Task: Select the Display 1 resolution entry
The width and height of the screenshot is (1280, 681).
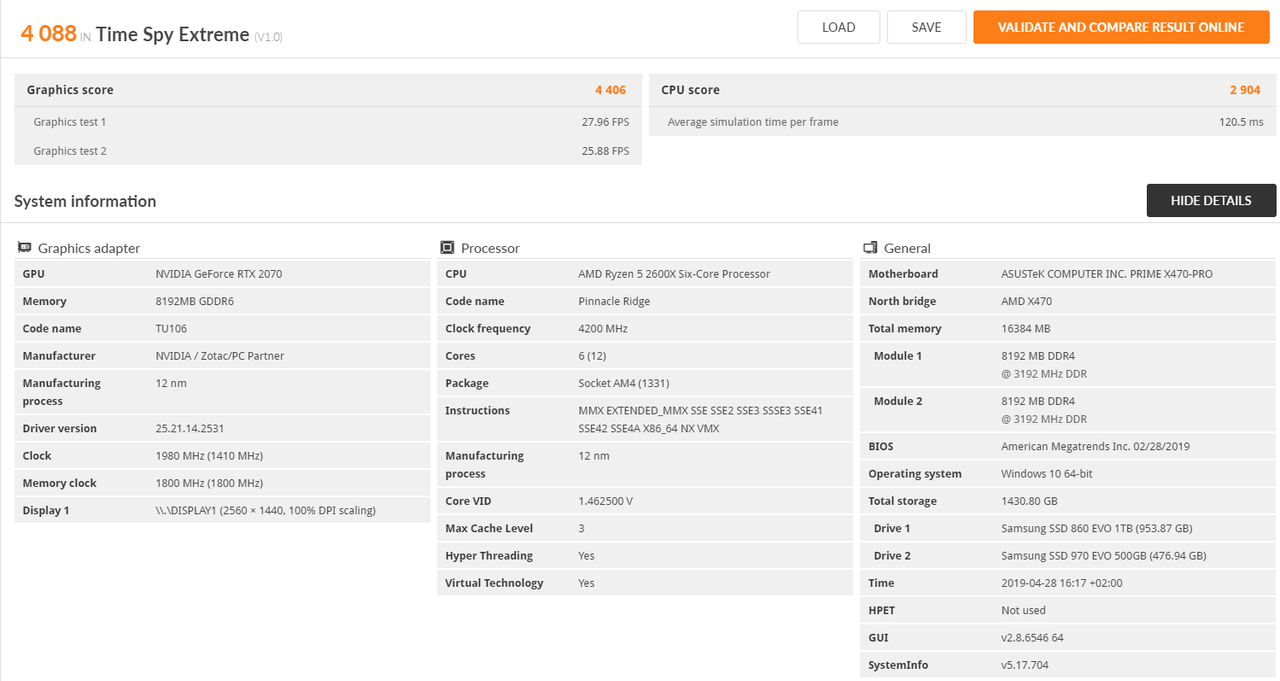Action: point(265,510)
